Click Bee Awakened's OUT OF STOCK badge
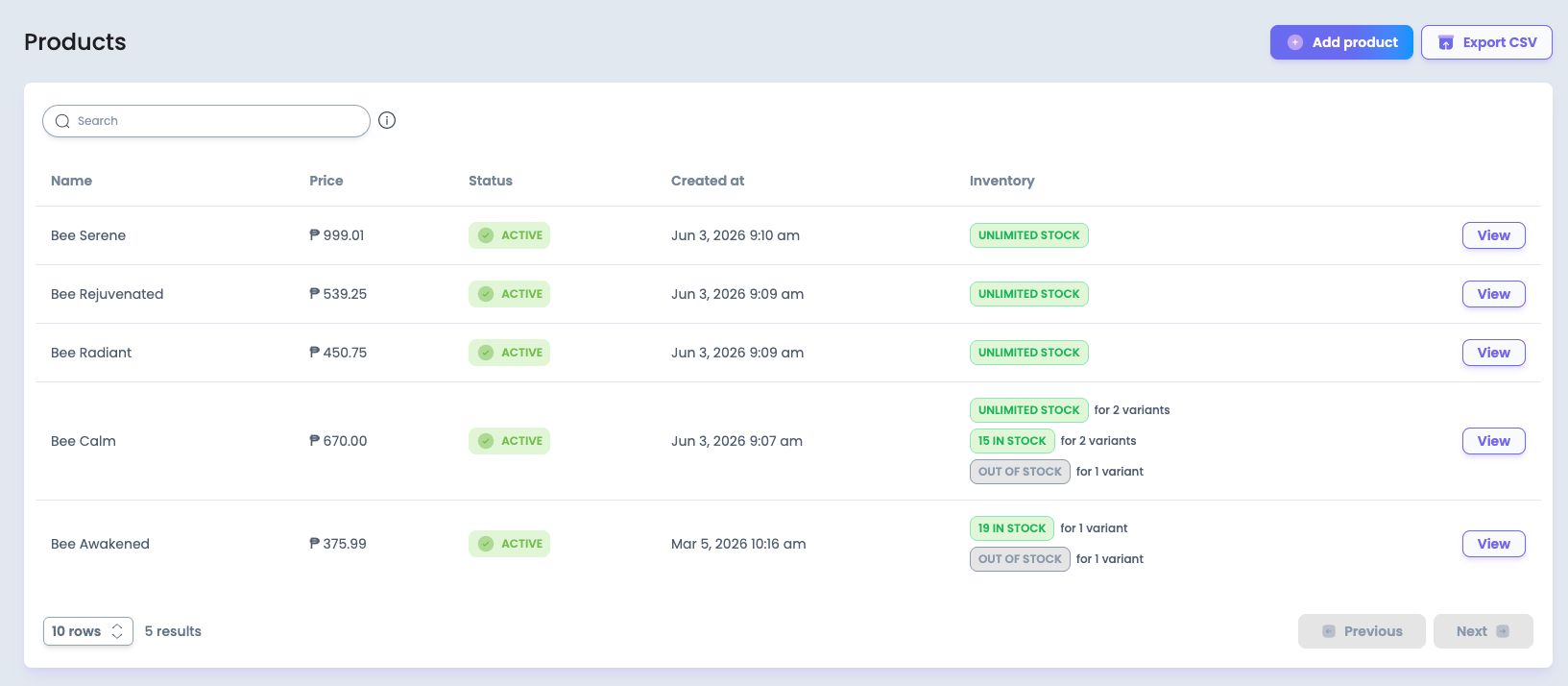Screen dimensions: 1568x686 point(1020,559)
